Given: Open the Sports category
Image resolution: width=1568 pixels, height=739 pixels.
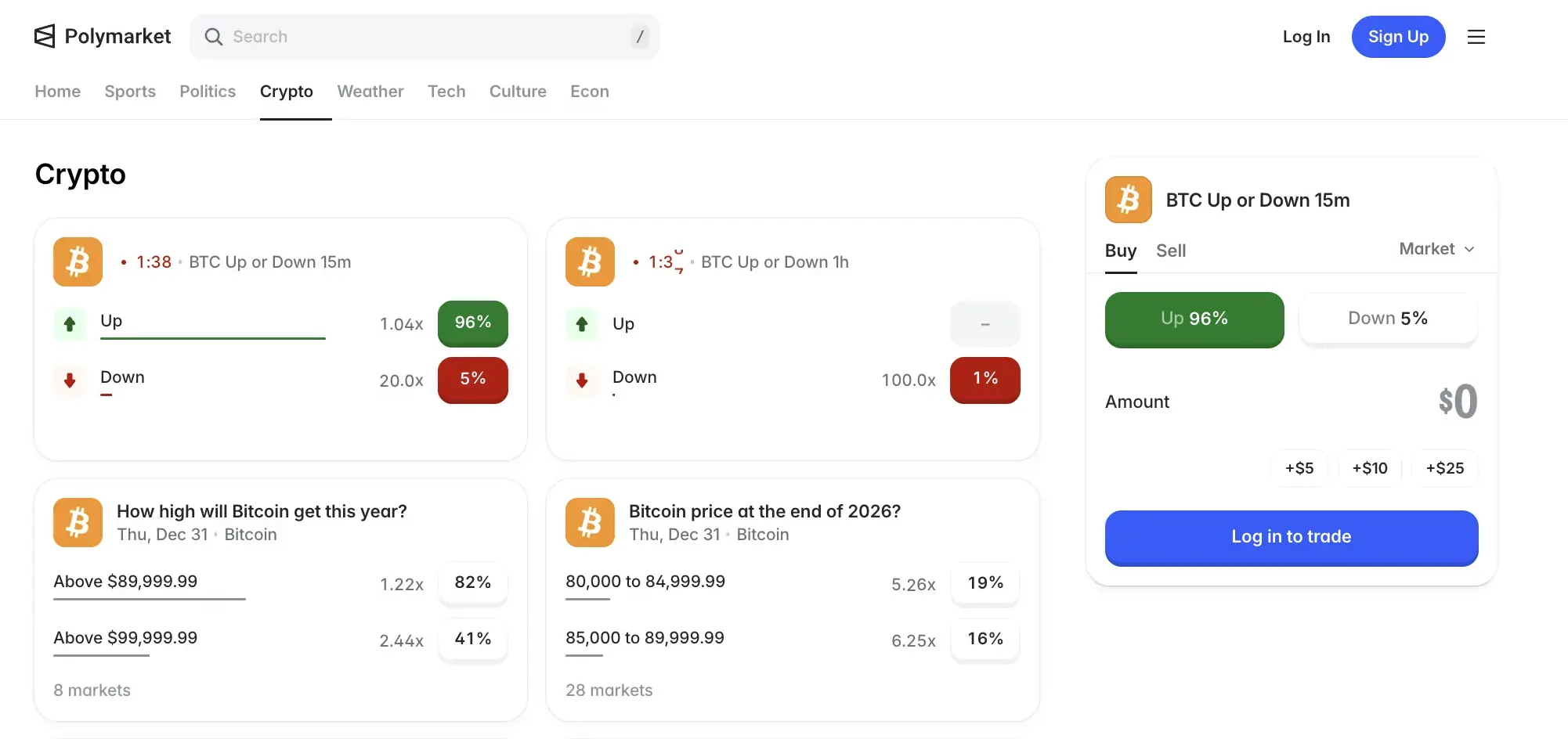Looking at the screenshot, I should click(130, 92).
